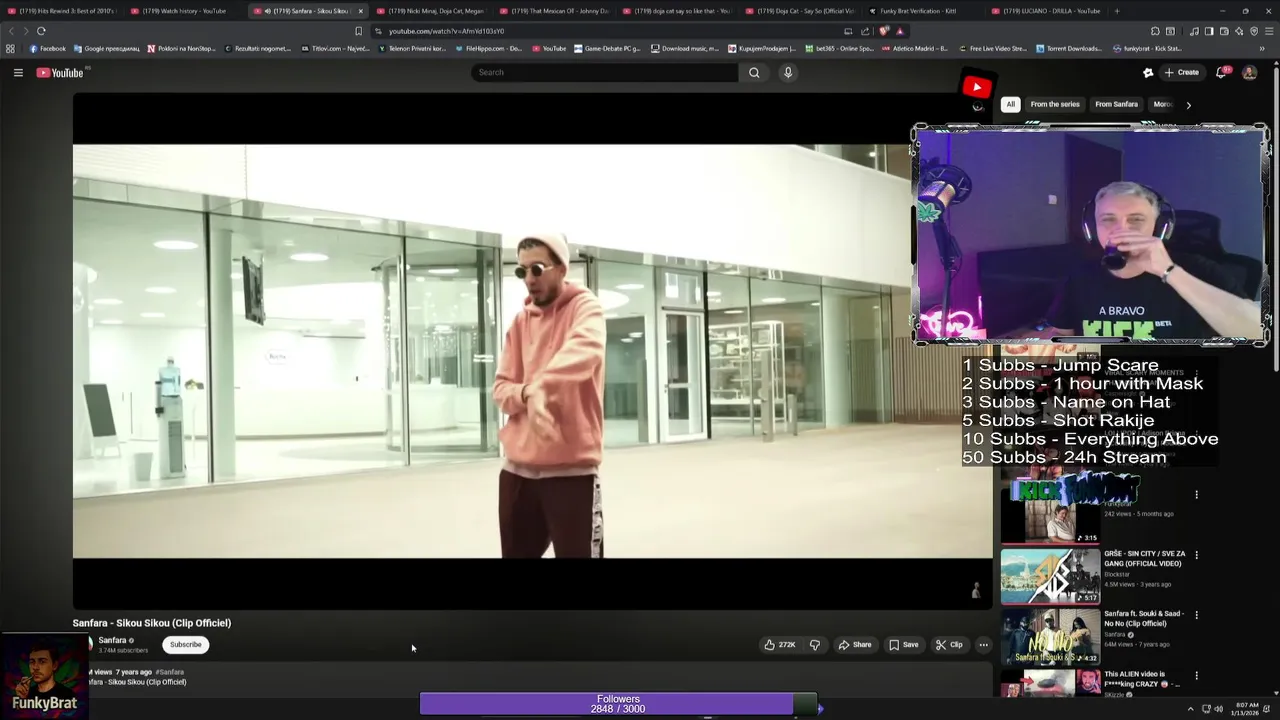Open more actions menu beside Clip

tap(983, 645)
